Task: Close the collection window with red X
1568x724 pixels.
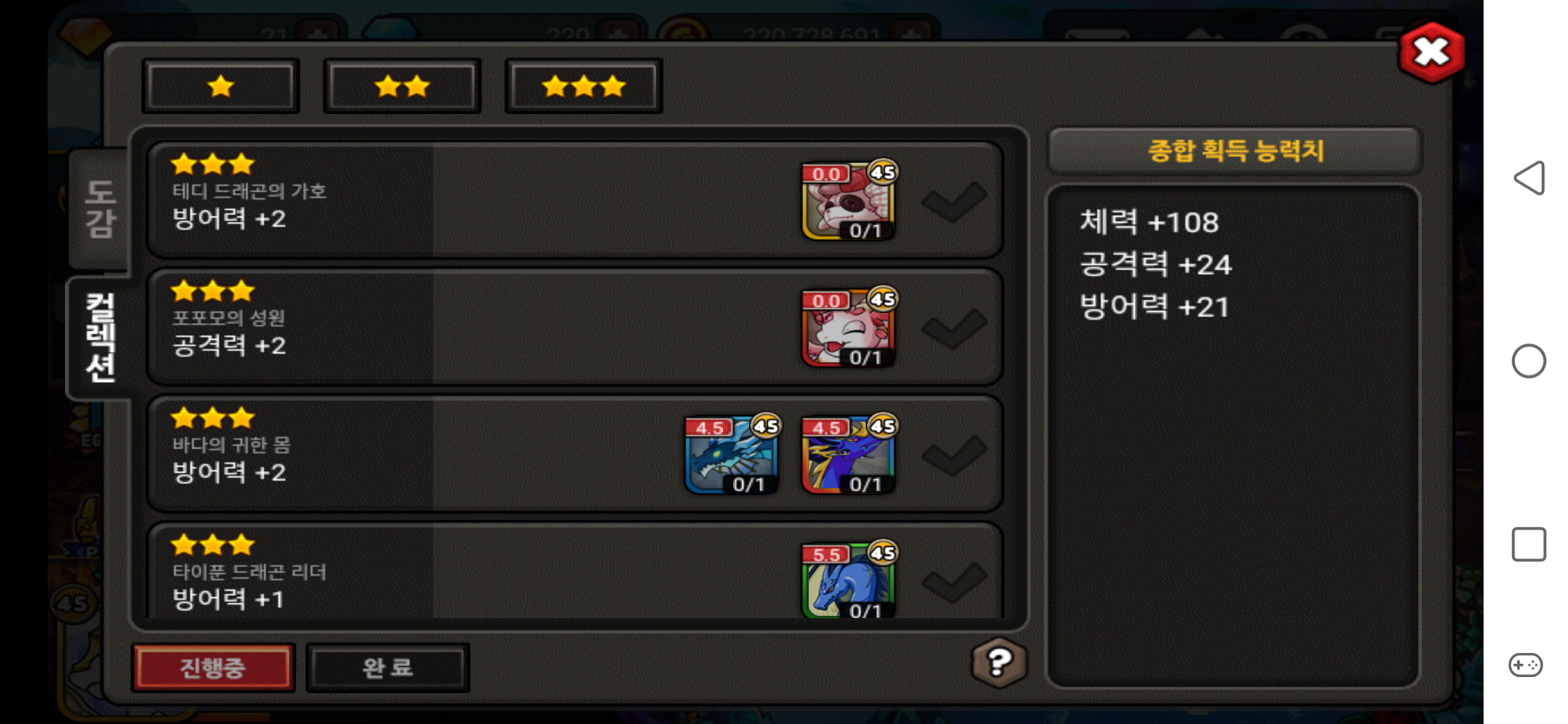Action: coord(1431,52)
